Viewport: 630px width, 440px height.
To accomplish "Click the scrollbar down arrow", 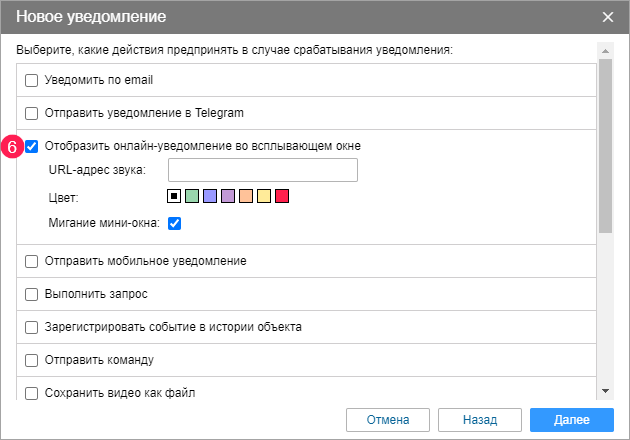I will click(605, 391).
